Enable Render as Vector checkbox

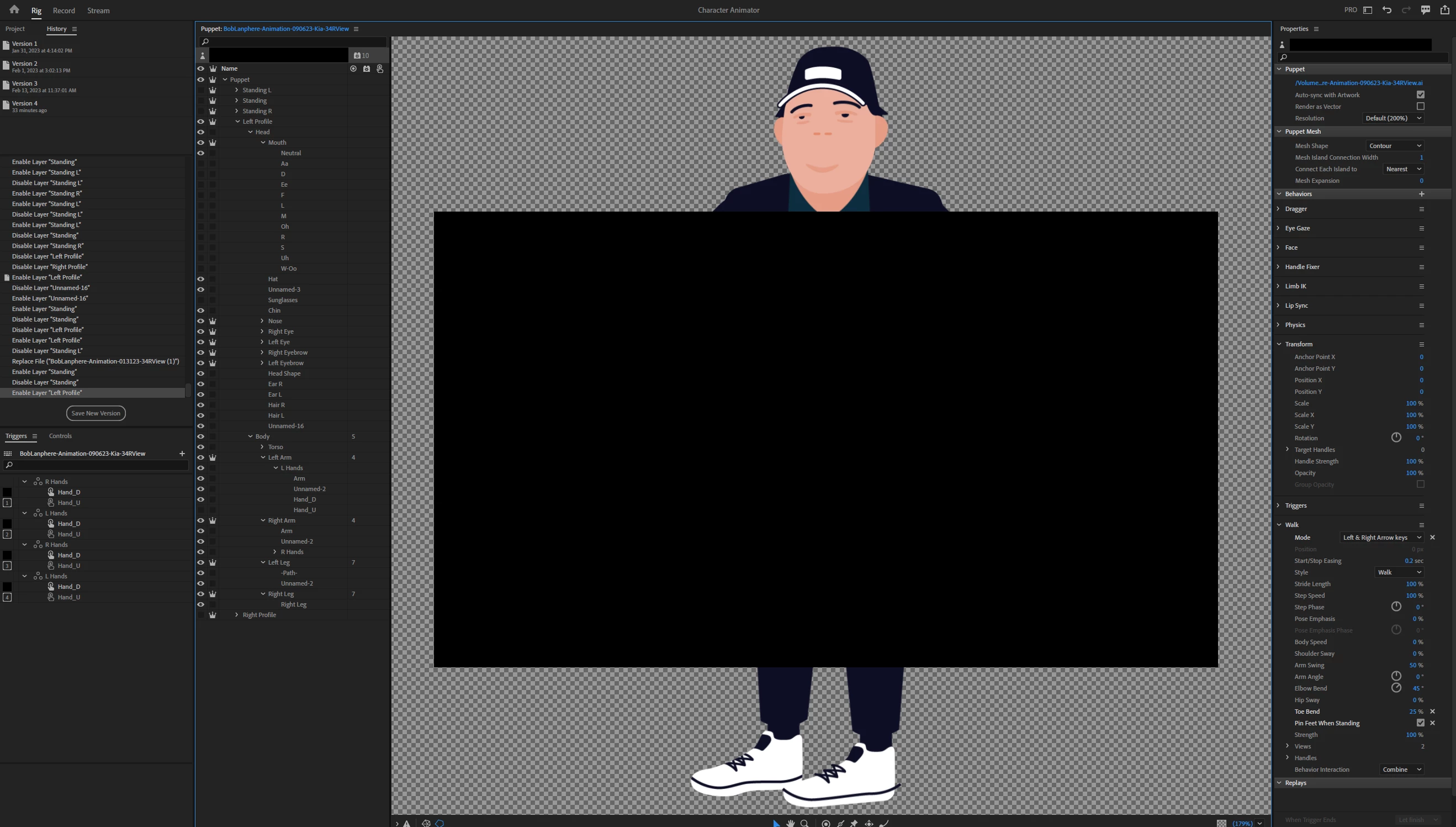tap(1420, 106)
